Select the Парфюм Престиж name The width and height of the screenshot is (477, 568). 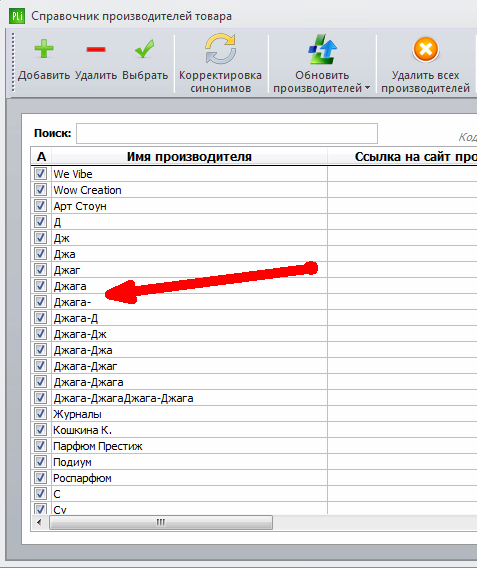click(x=98, y=446)
